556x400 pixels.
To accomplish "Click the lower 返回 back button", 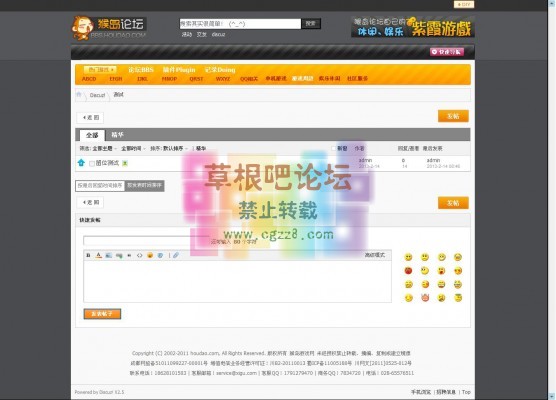I will pyautogui.click(x=90, y=202).
